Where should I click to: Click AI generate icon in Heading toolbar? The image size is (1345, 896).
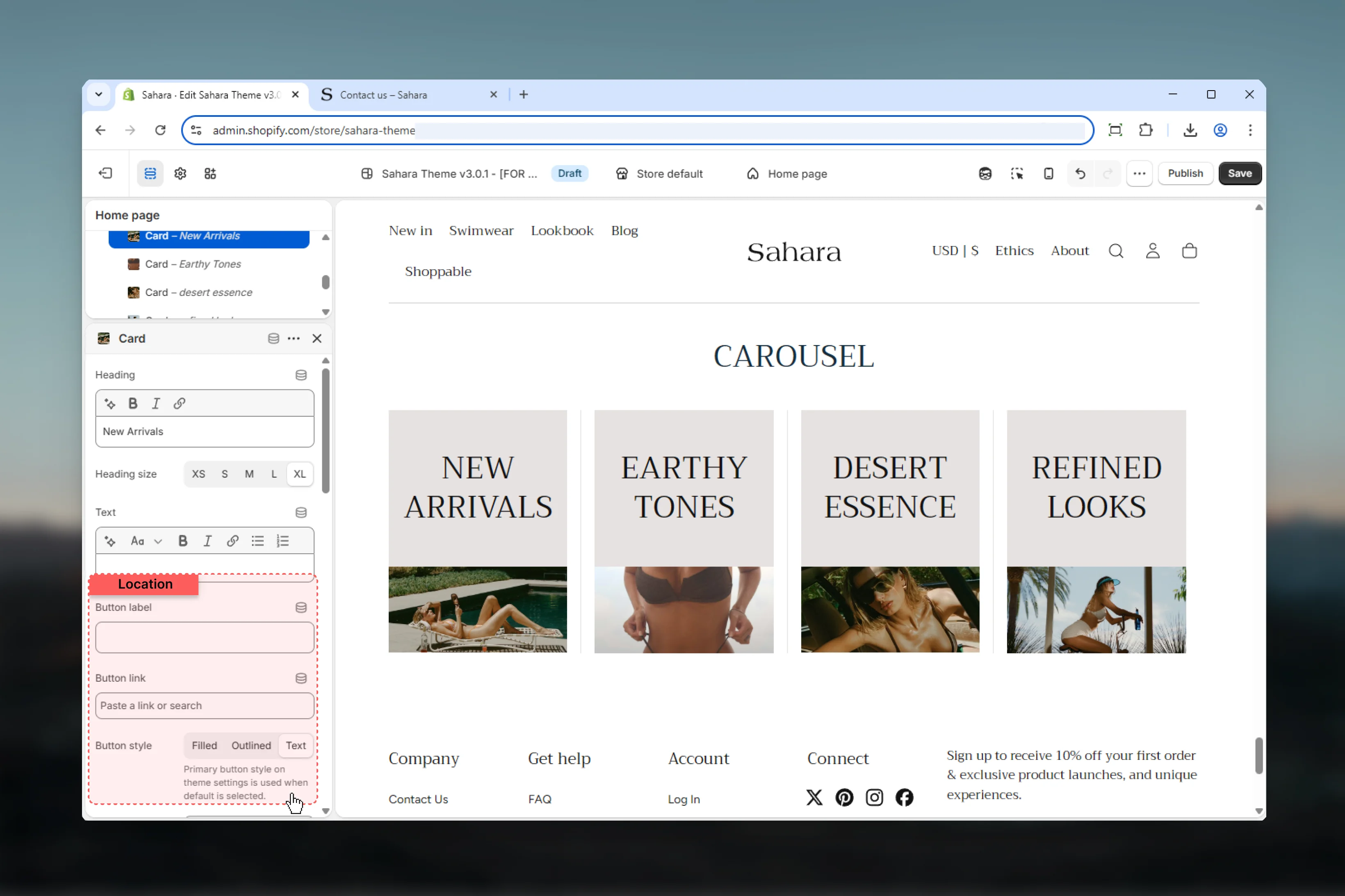coord(110,403)
